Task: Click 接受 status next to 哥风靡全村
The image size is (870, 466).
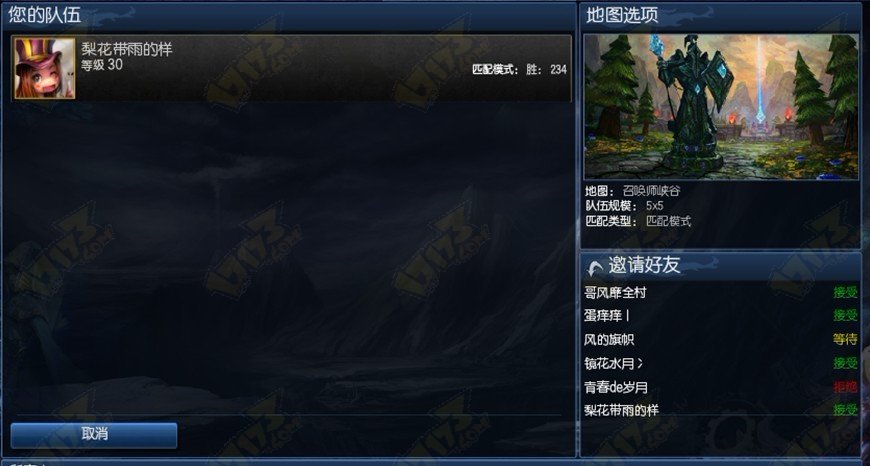Action: (845, 292)
